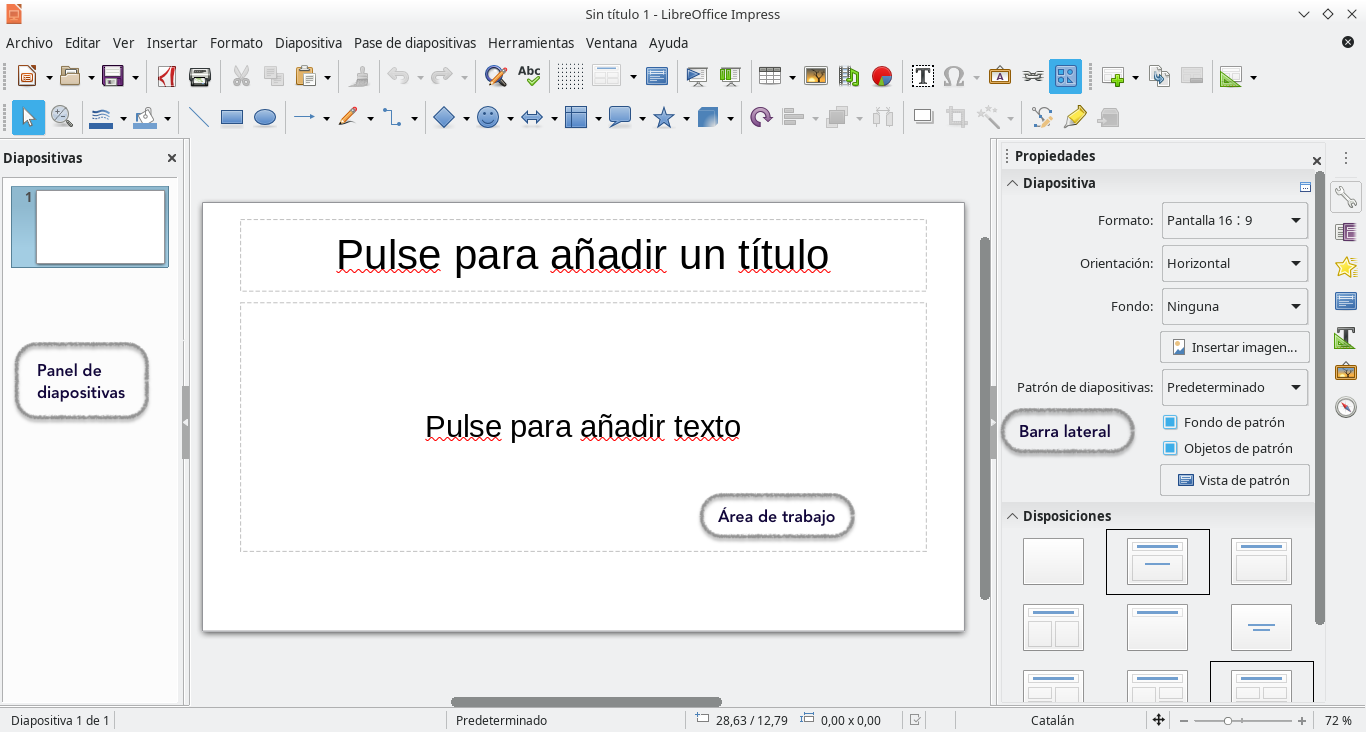Select the Ellipse shape tool
Viewport: 1366px width, 732px height.
tap(265, 117)
